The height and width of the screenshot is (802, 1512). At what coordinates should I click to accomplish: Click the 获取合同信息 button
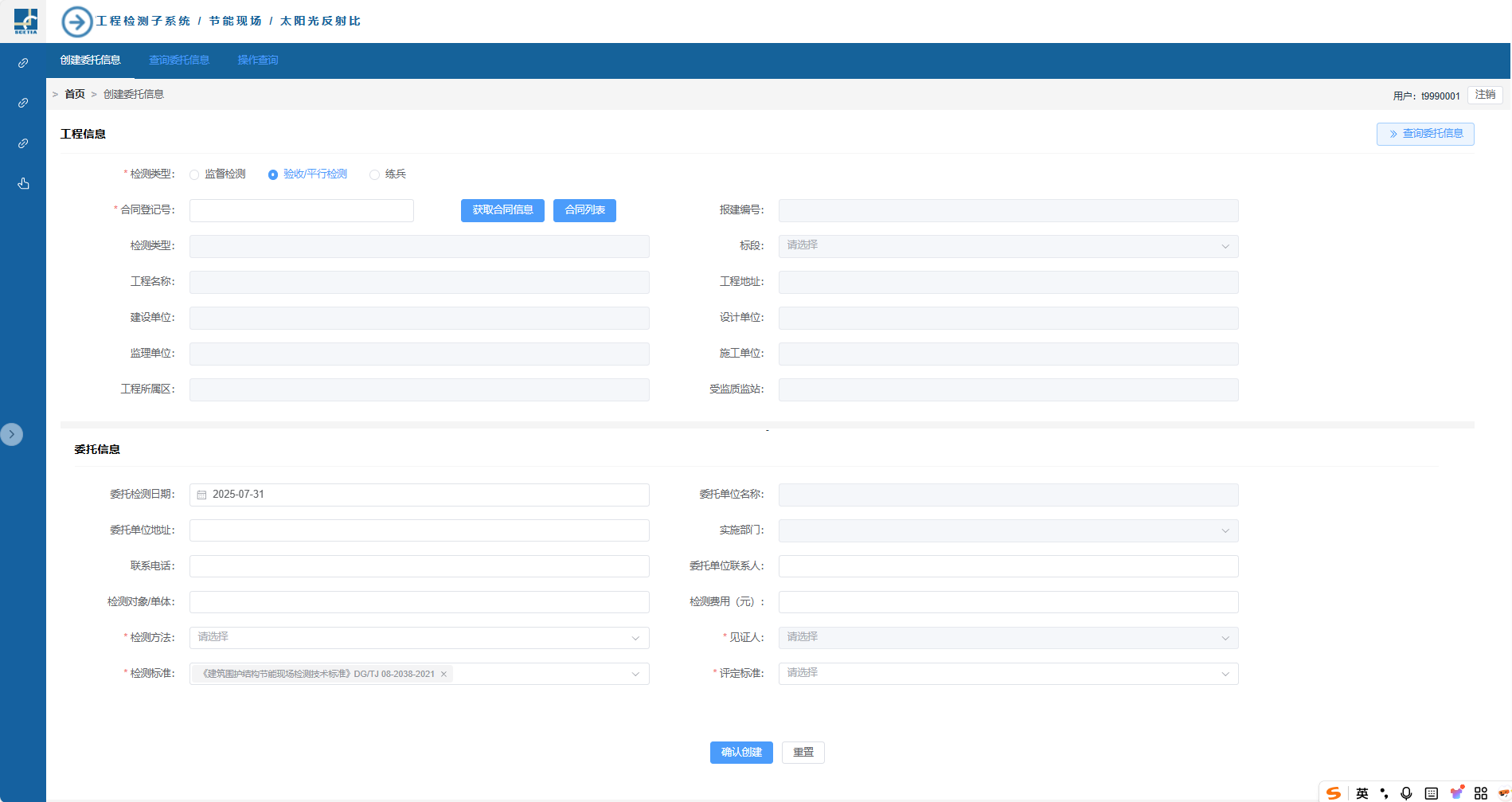(502, 210)
